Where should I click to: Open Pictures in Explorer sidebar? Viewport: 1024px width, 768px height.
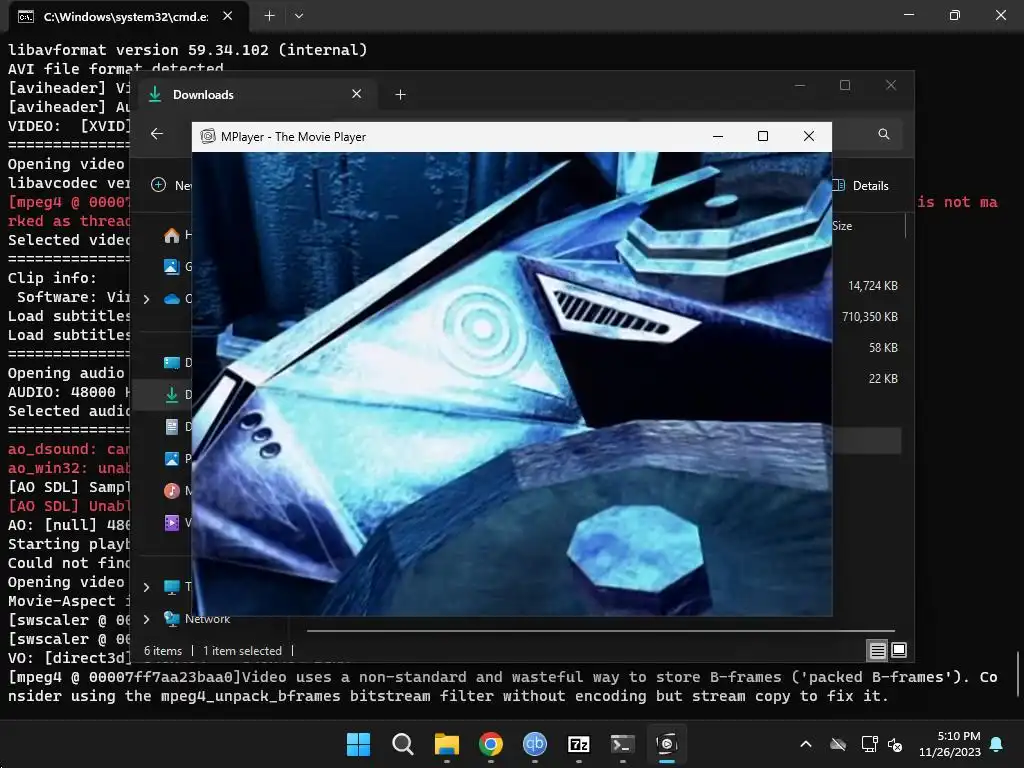(172, 458)
